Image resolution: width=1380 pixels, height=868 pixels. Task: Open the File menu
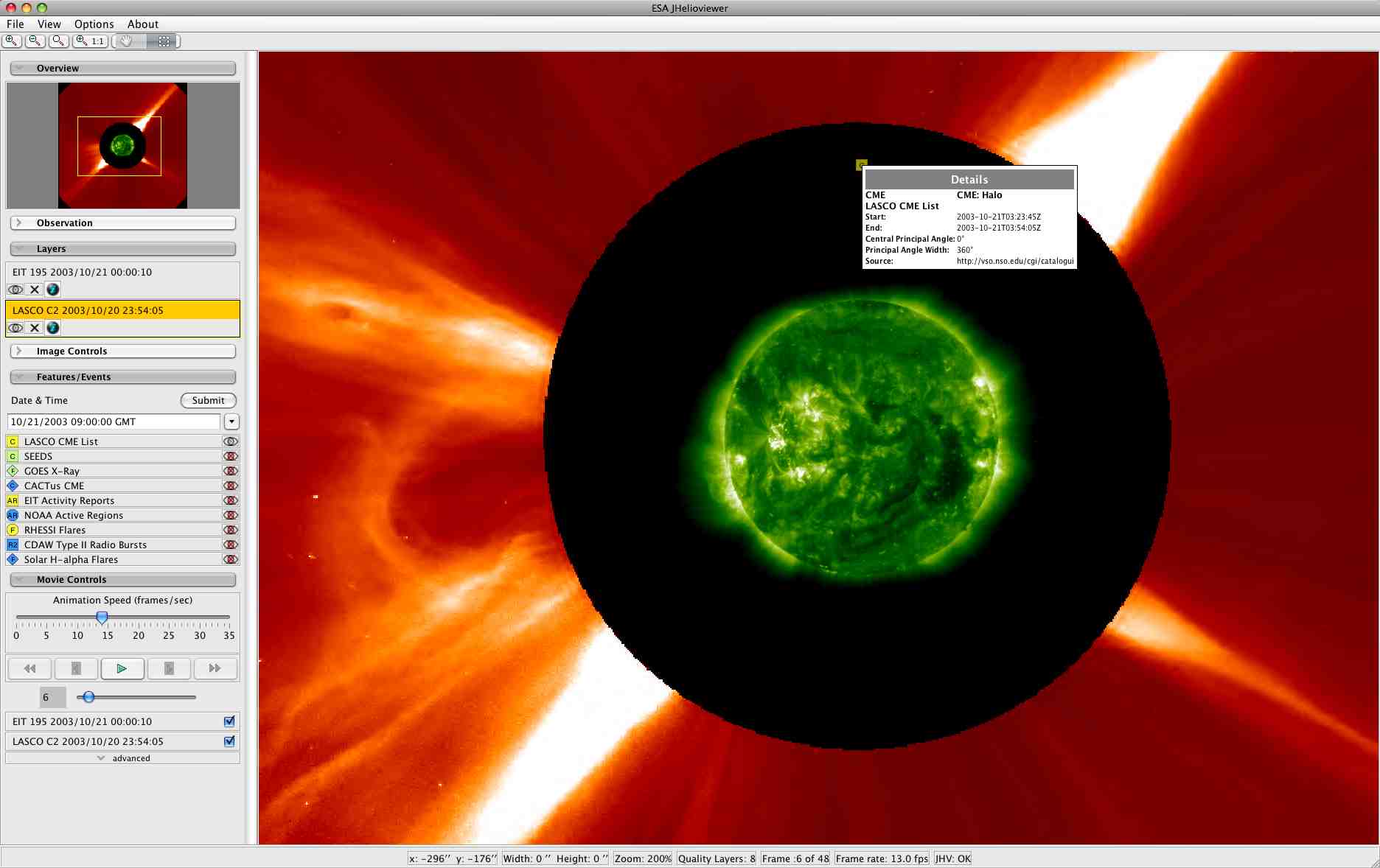click(x=15, y=24)
